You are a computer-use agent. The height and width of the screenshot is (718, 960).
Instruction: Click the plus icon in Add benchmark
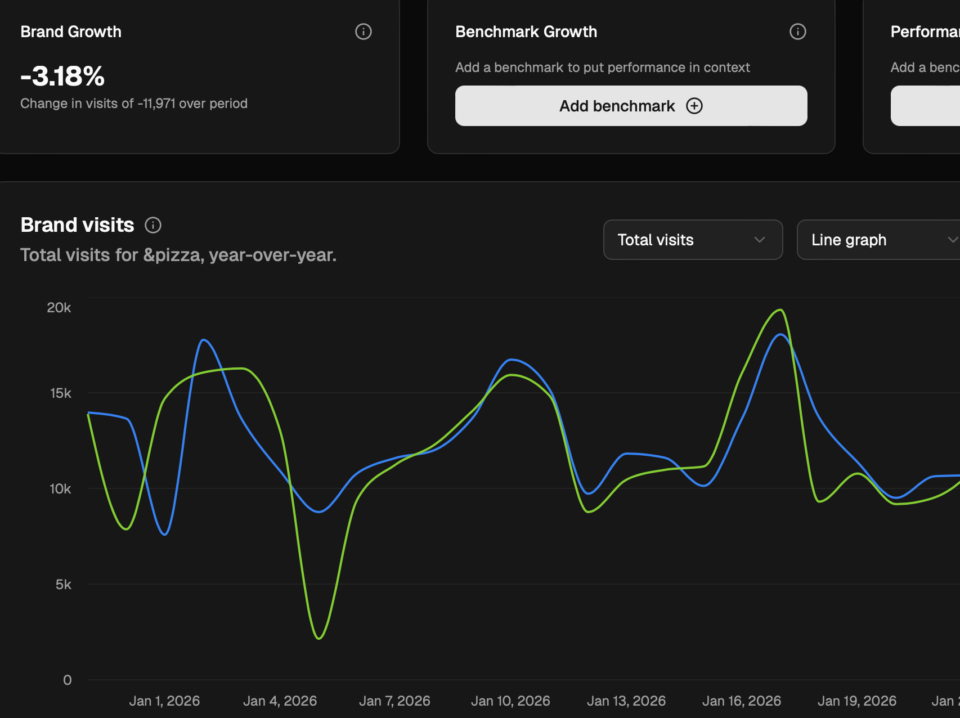694,106
